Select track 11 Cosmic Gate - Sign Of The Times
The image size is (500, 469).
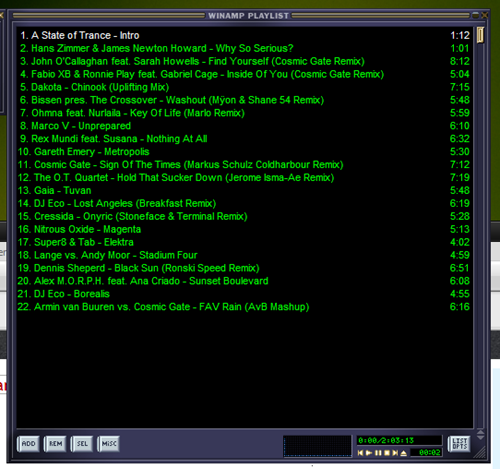point(245,165)
